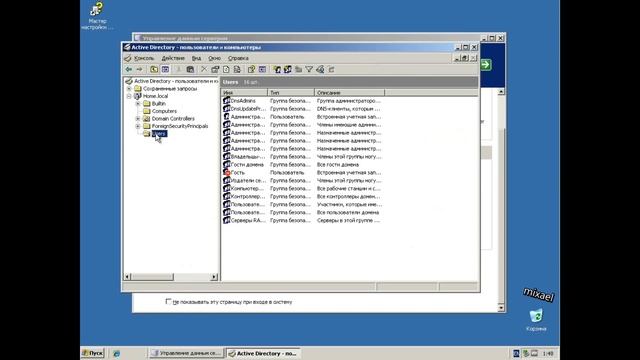This screenshot has height=360, width=640.
Task: Click the Гости домена group icon
Action: 227,164
